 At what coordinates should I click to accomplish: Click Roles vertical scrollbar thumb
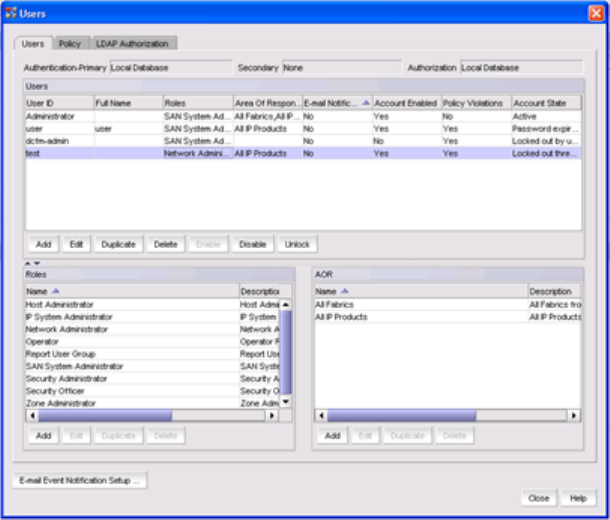click(x=286, y=352)
